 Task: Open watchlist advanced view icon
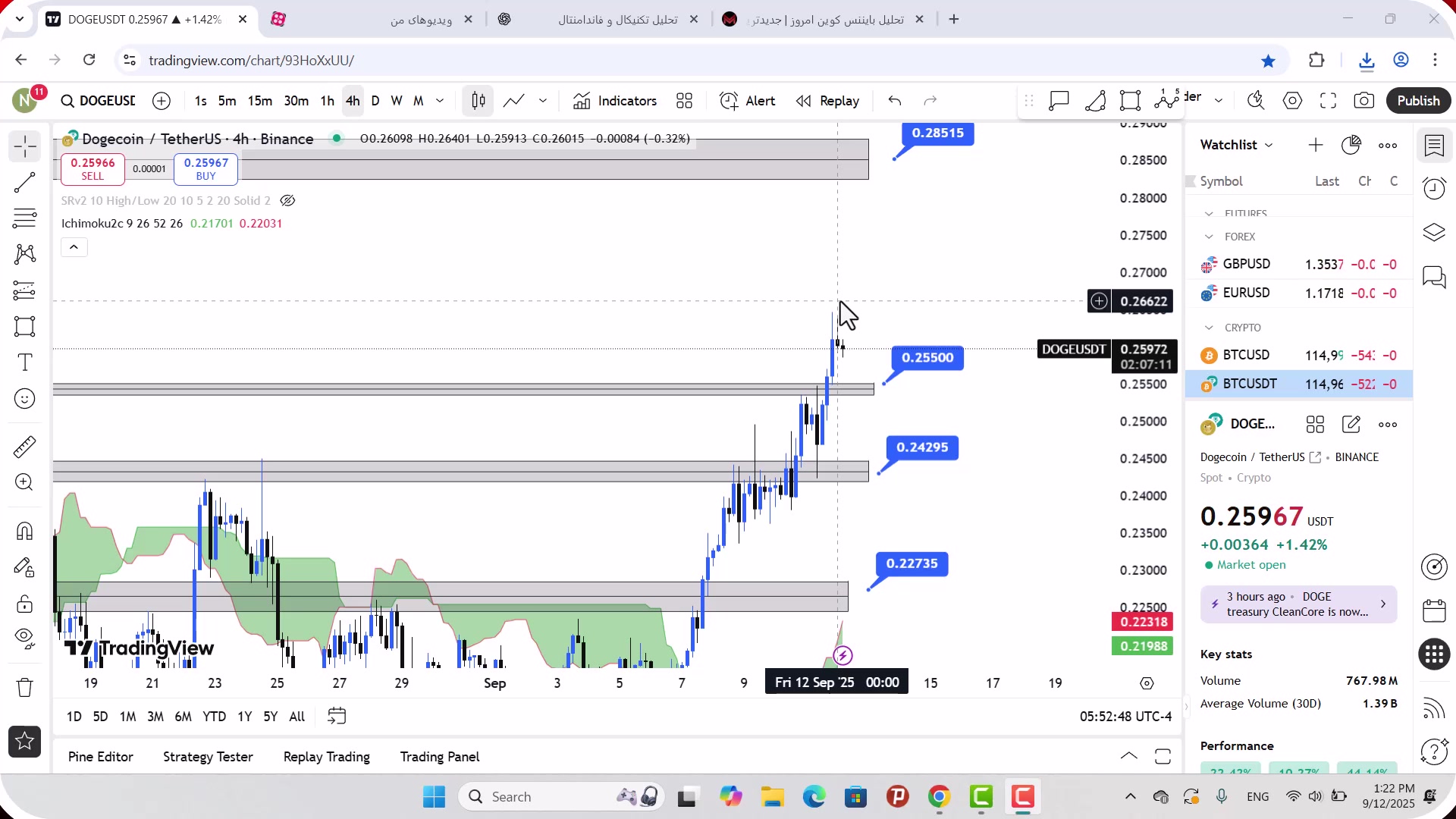click(x=1351, y=145)
